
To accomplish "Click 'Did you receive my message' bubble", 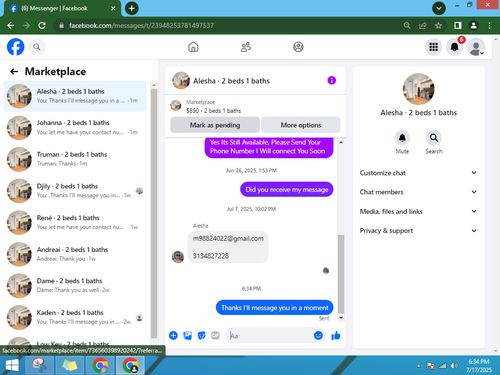I will [x=287, y=189].
